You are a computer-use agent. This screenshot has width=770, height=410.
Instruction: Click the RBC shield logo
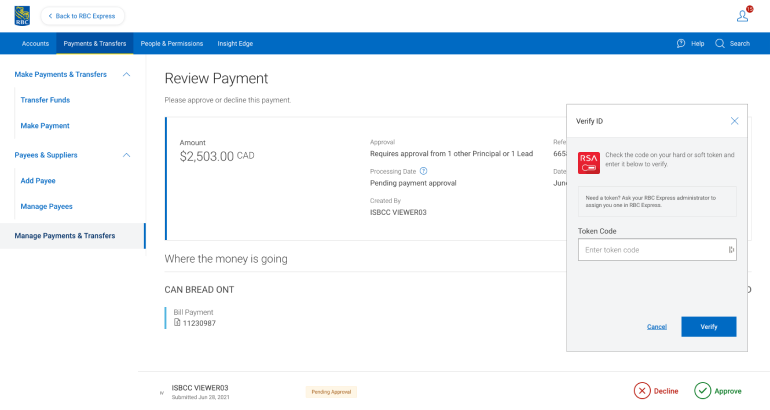pyautogui.click(x=22, y=16)
